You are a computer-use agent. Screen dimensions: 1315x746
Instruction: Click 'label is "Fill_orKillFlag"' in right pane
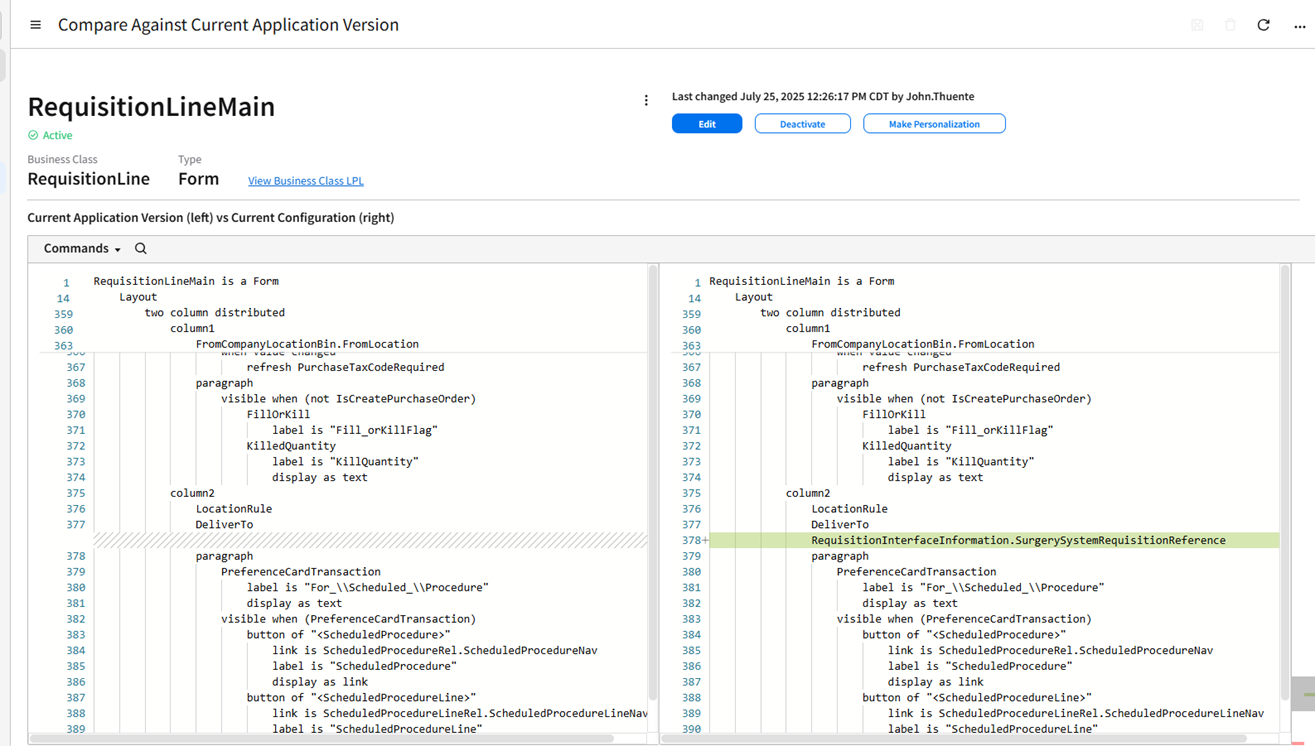[971, 430]
